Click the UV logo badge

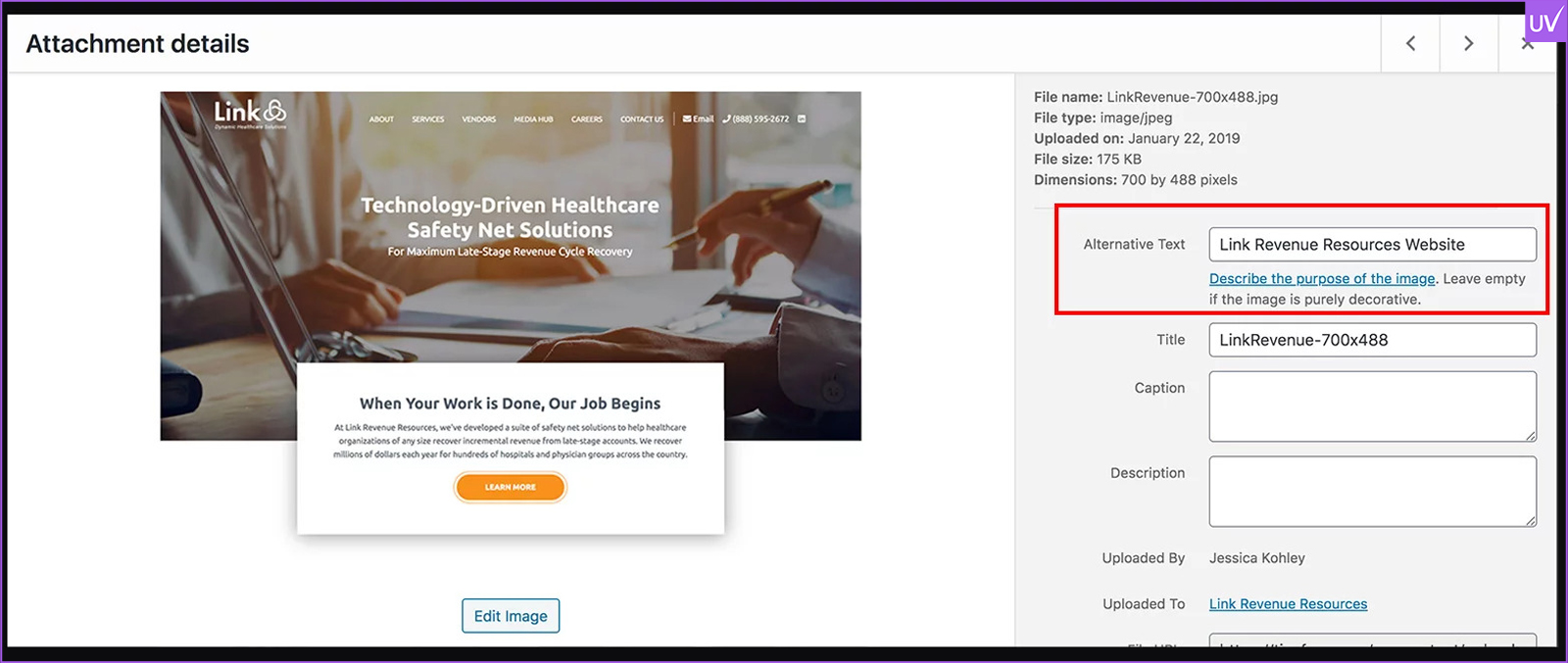coord(1544,22)
